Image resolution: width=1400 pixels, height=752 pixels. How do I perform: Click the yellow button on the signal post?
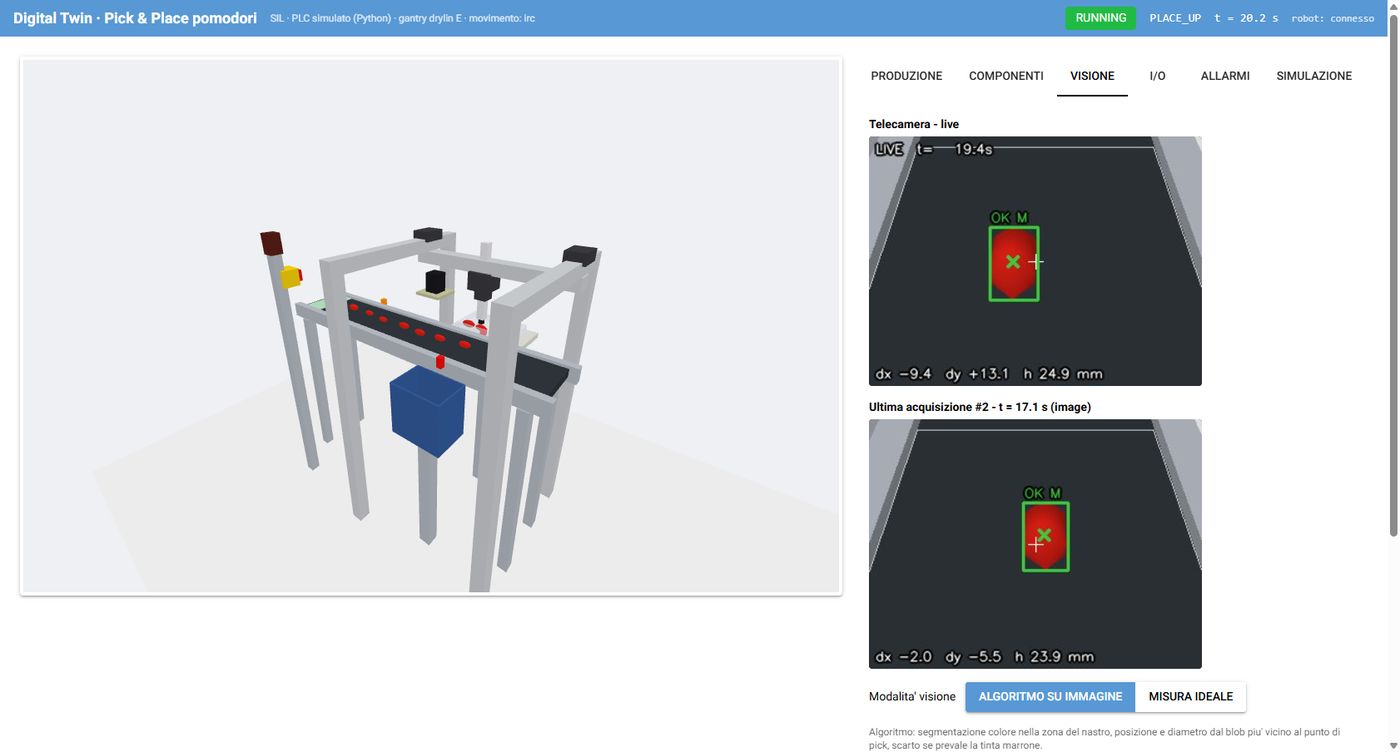pyautogui.click(x=291, y=277)
